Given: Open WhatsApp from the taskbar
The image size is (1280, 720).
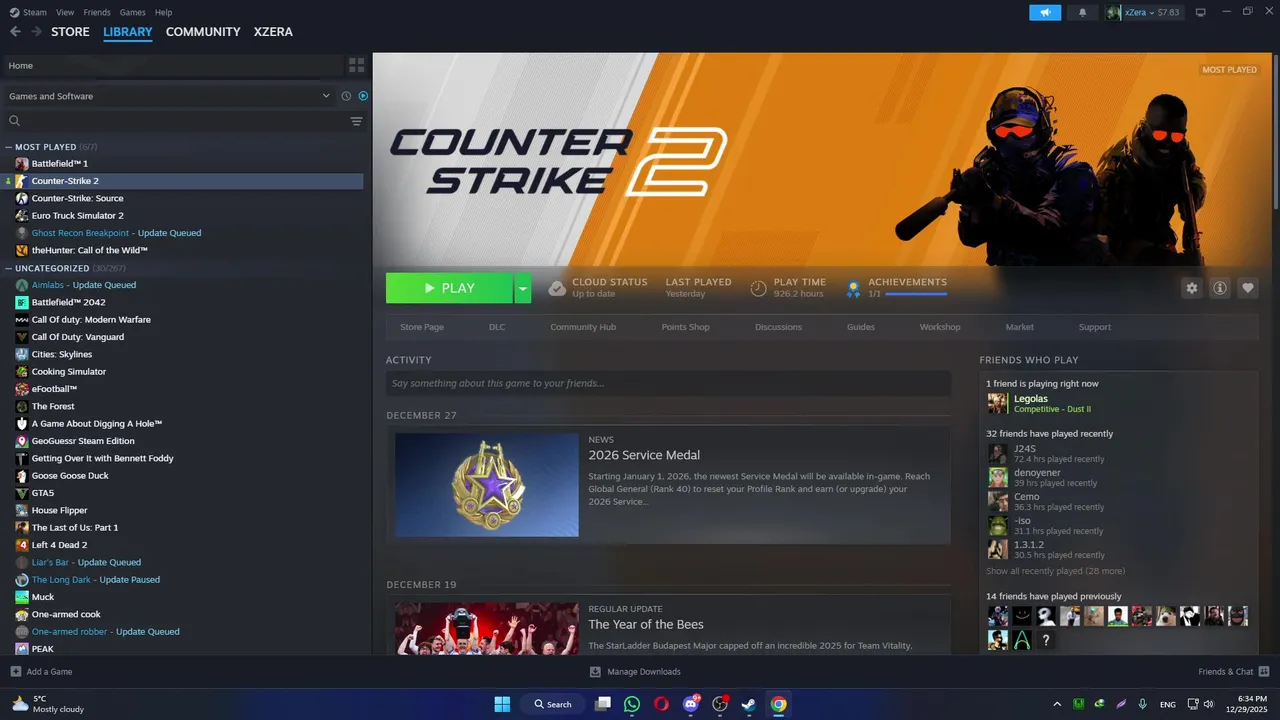Looking at the screenshot, I should 631,704.
